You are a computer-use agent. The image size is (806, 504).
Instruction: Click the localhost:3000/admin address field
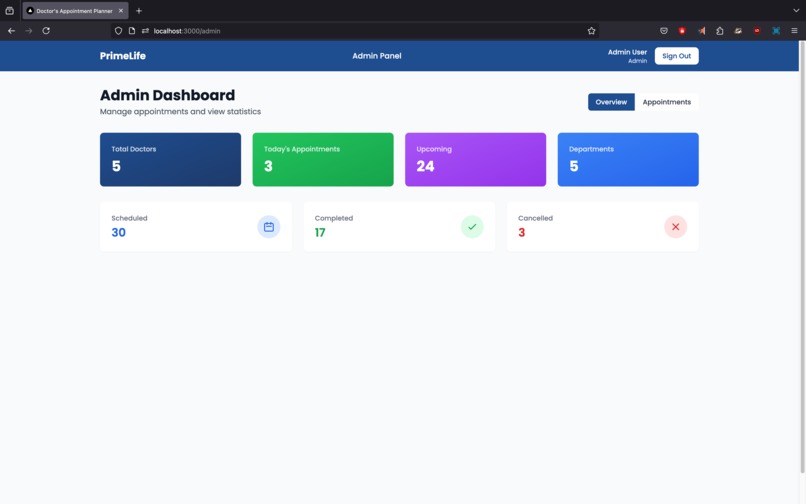355,31
